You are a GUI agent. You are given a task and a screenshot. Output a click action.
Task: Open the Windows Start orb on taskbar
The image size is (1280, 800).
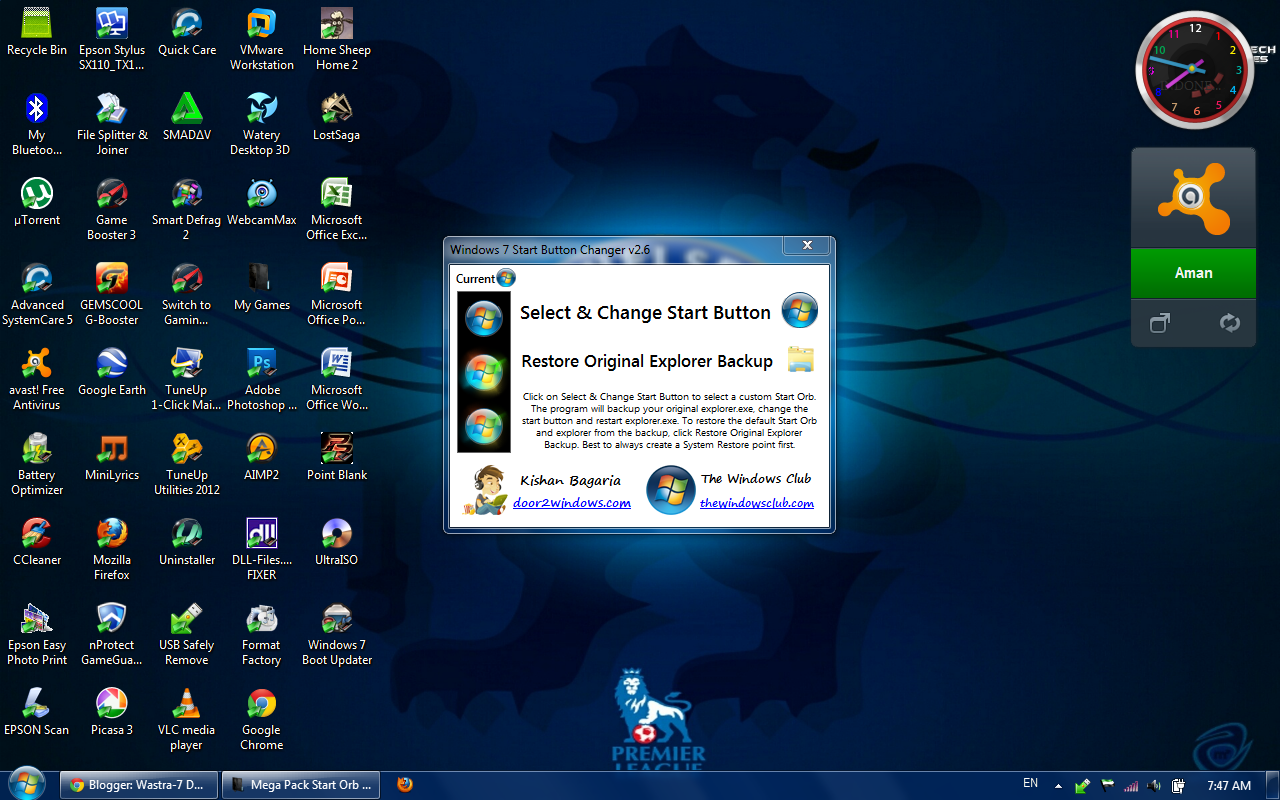pos(27,783)
